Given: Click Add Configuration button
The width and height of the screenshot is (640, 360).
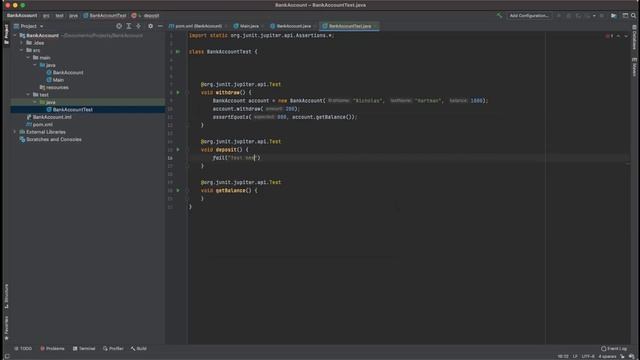Looking at the screenshot, I should (x=529, y=16).
